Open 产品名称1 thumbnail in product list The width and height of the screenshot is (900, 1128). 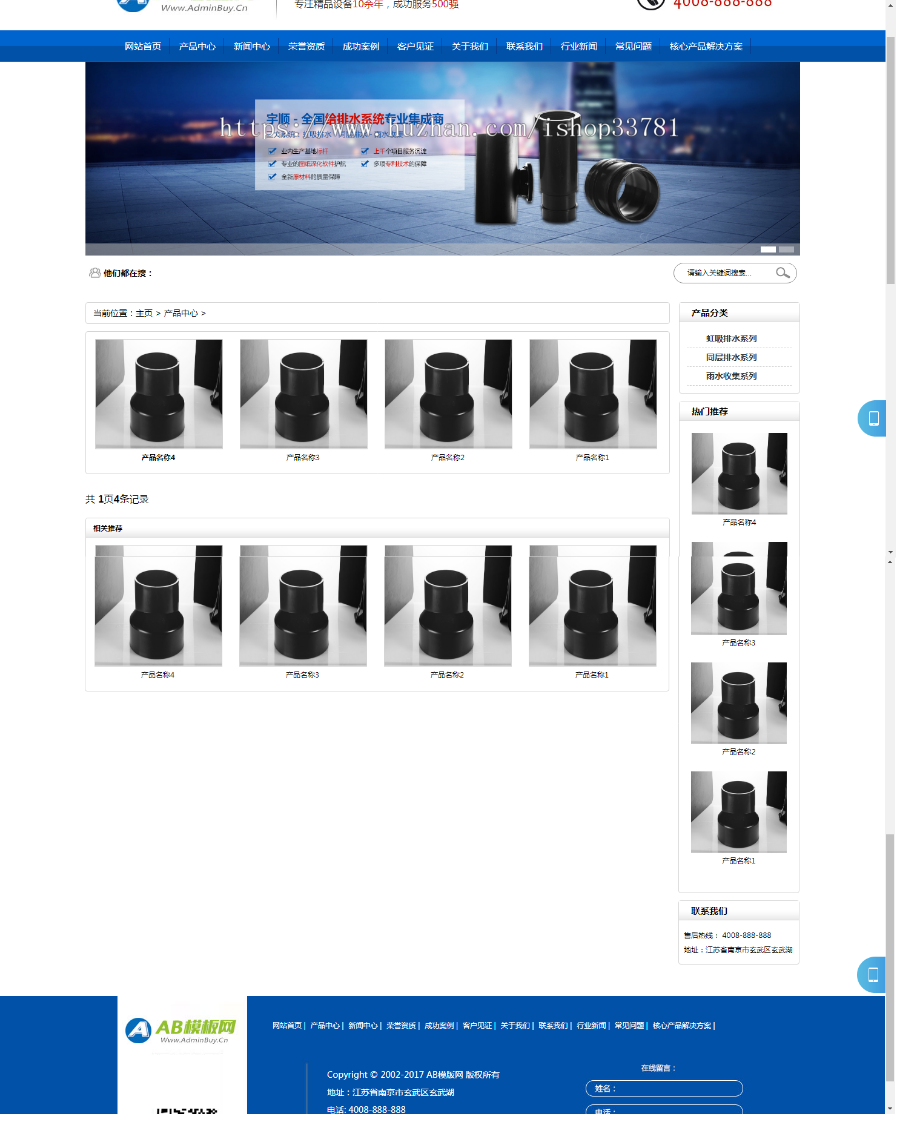(x=593, y=394)
